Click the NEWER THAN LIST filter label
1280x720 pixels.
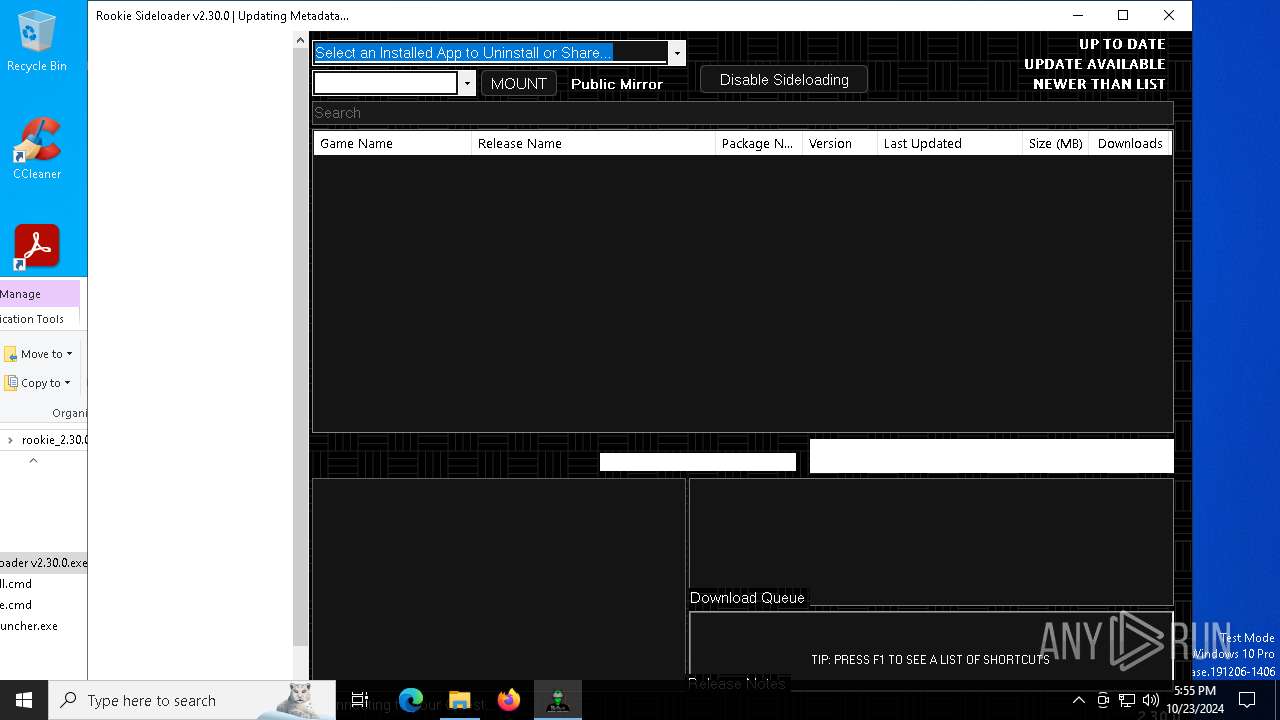pos(1099,84)
